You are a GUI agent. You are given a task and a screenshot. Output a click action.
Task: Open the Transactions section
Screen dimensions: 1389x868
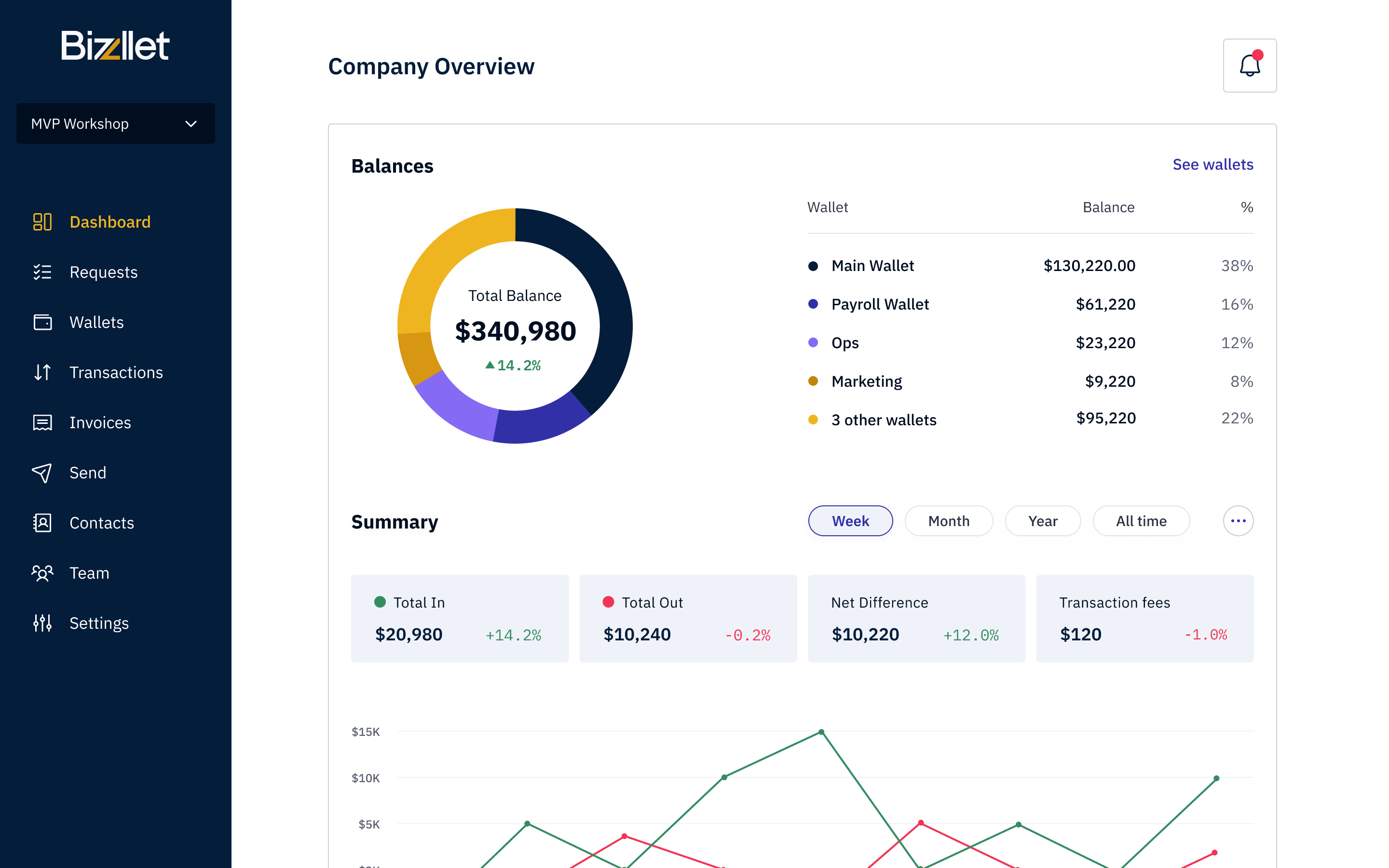[116, 372]
